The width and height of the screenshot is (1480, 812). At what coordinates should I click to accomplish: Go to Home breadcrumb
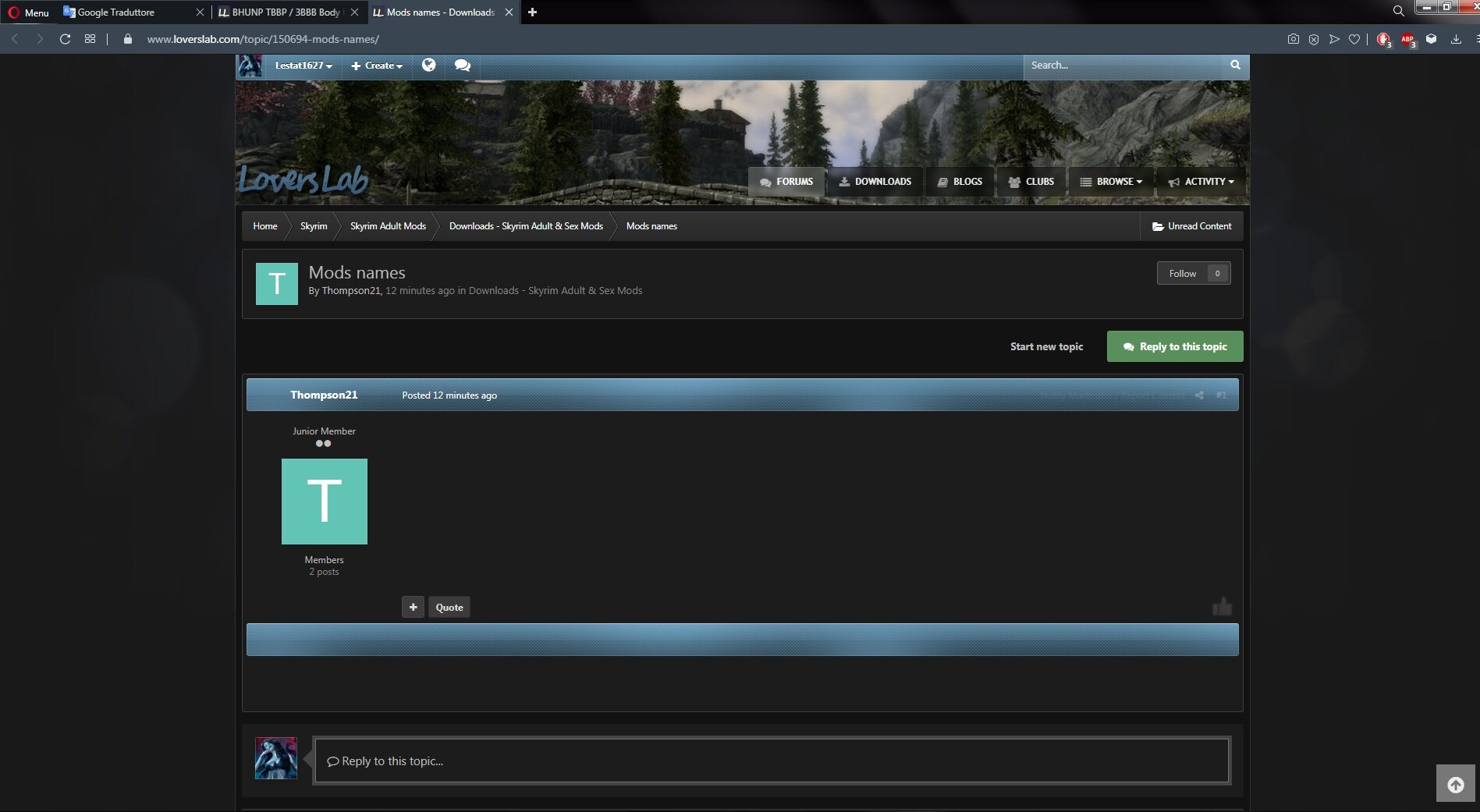(265, 226)
